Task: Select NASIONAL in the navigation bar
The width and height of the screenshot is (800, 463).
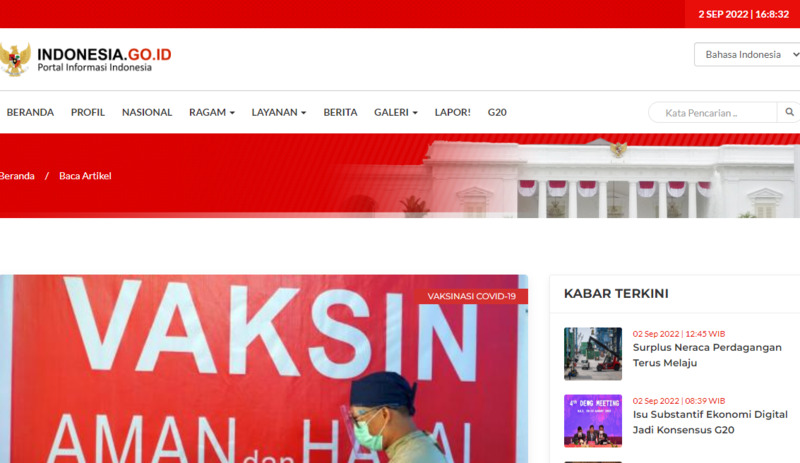Action: [x=147, y=113]
